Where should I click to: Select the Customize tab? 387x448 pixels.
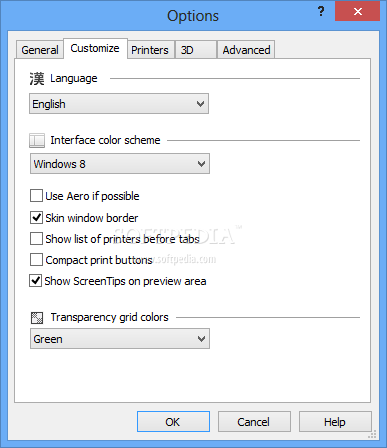95,49
